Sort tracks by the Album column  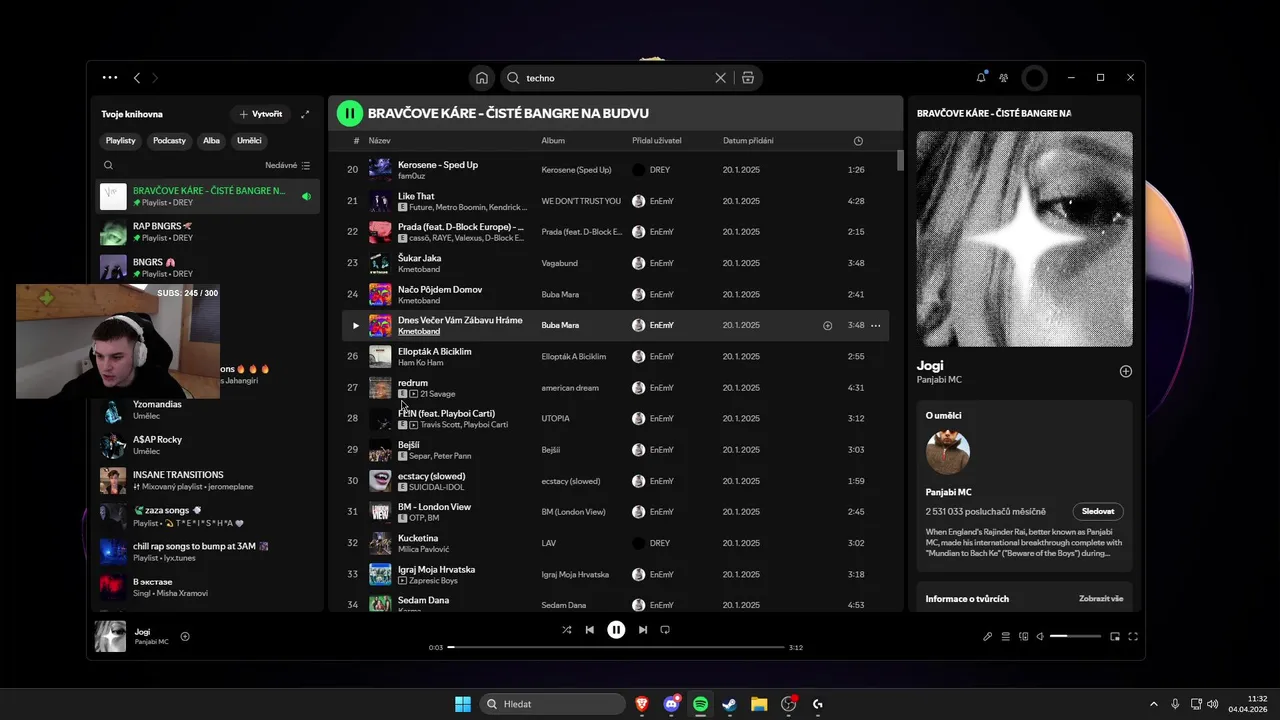(x=553, y=141)
